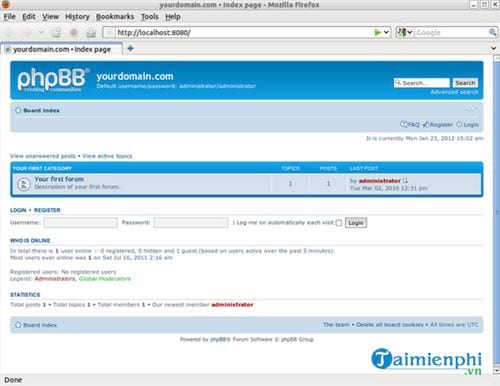Click the site identity icon in the URL bar
Image resolution: width=500 pixels, height=386 pixels.
point(108,33)
